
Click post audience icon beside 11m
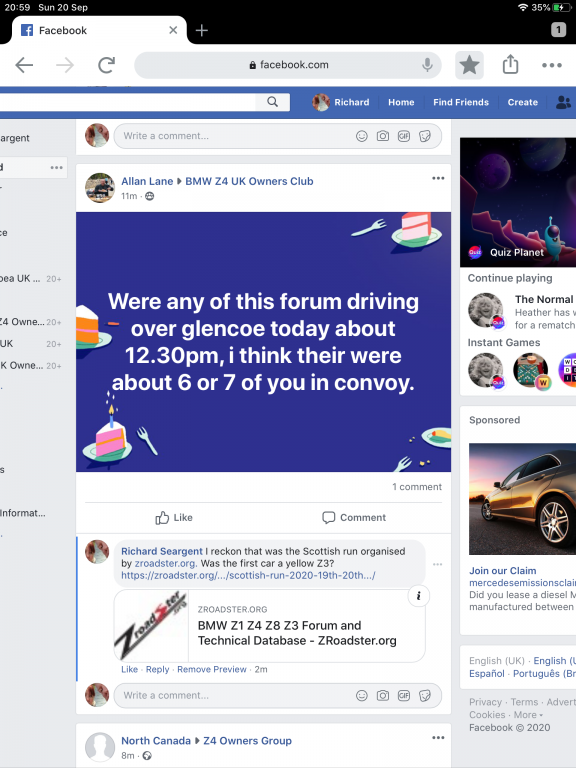point(149,196)
